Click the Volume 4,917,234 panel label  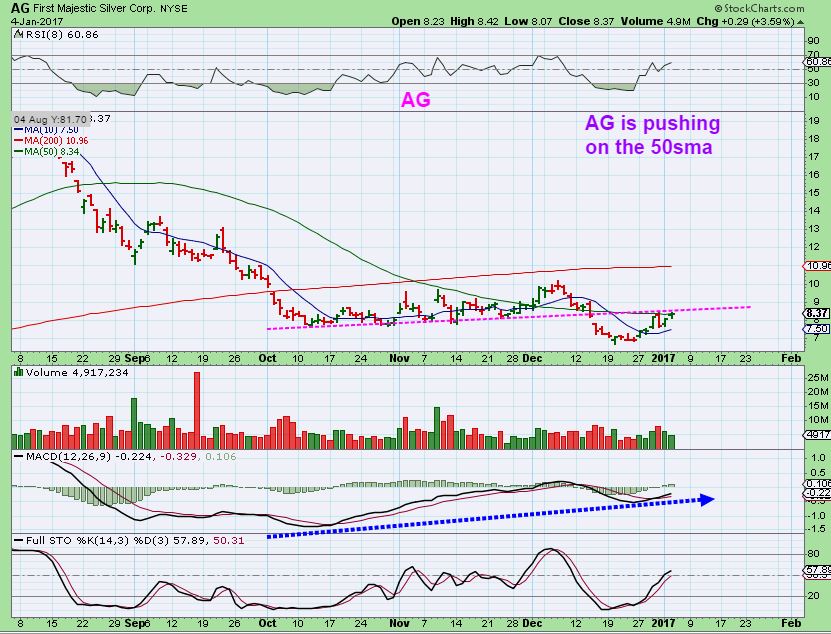tap(77, 373)
